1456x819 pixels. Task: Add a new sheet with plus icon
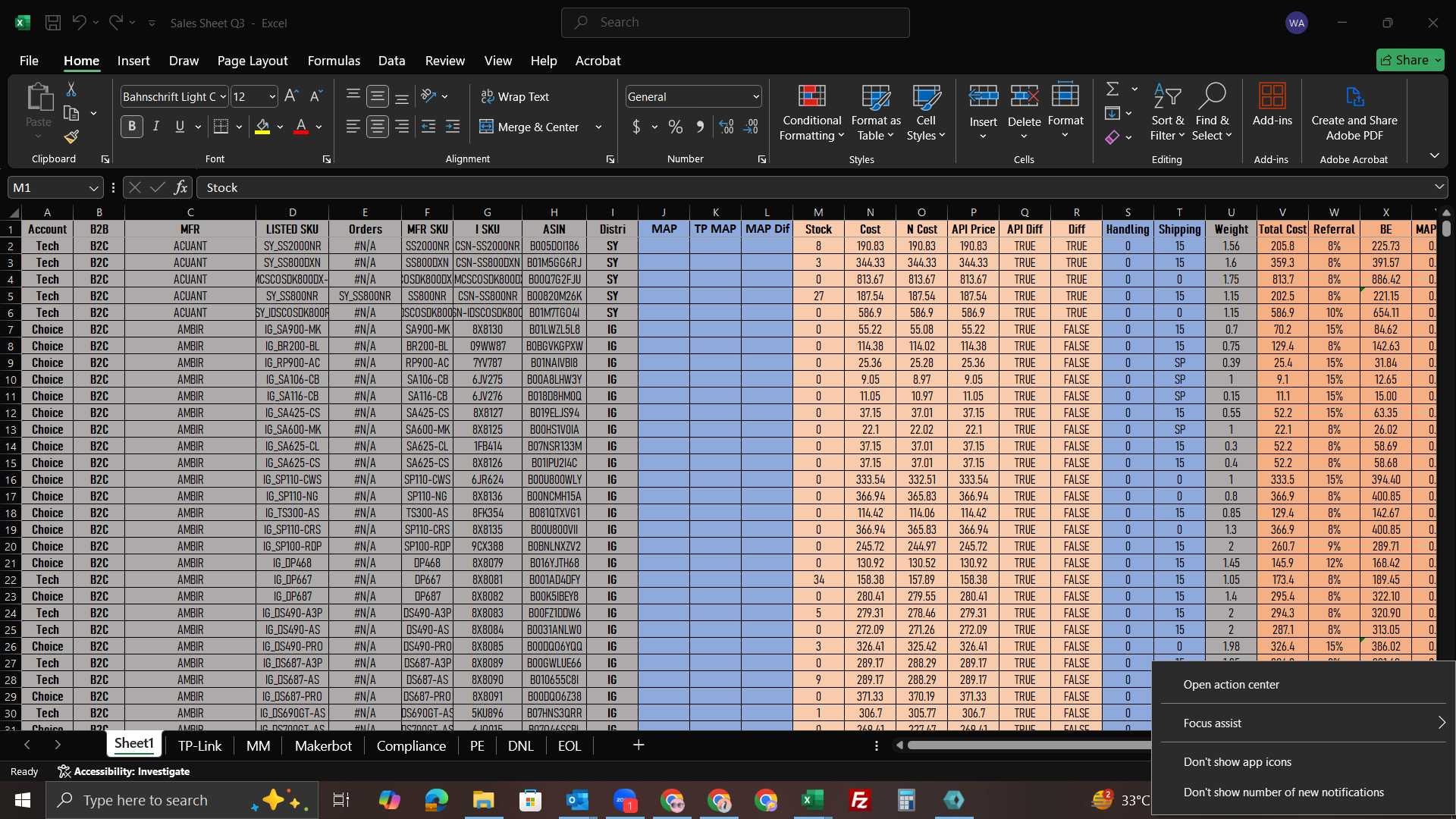click(639, 745)
